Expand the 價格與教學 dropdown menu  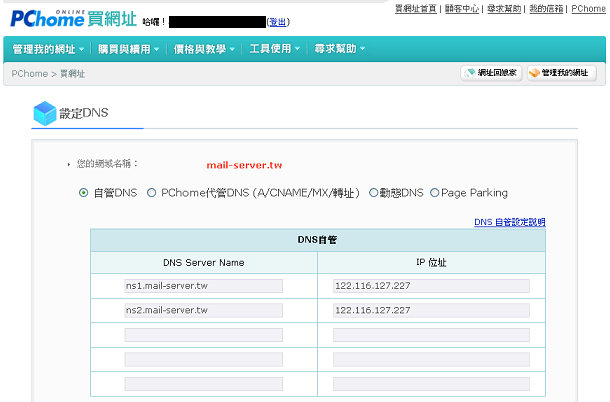[204, 49]
